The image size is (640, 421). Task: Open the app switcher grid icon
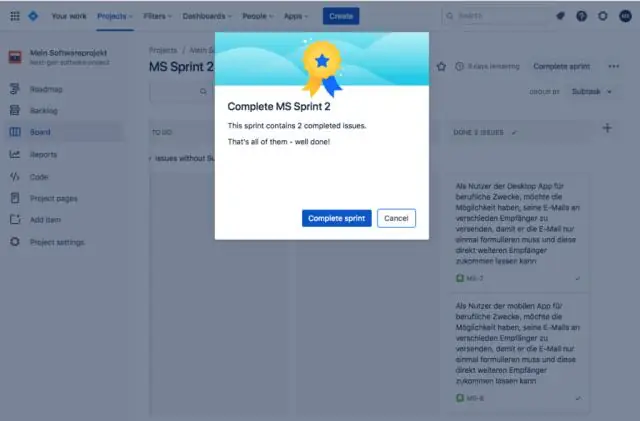pyautogui.click(x=15, y=16)
